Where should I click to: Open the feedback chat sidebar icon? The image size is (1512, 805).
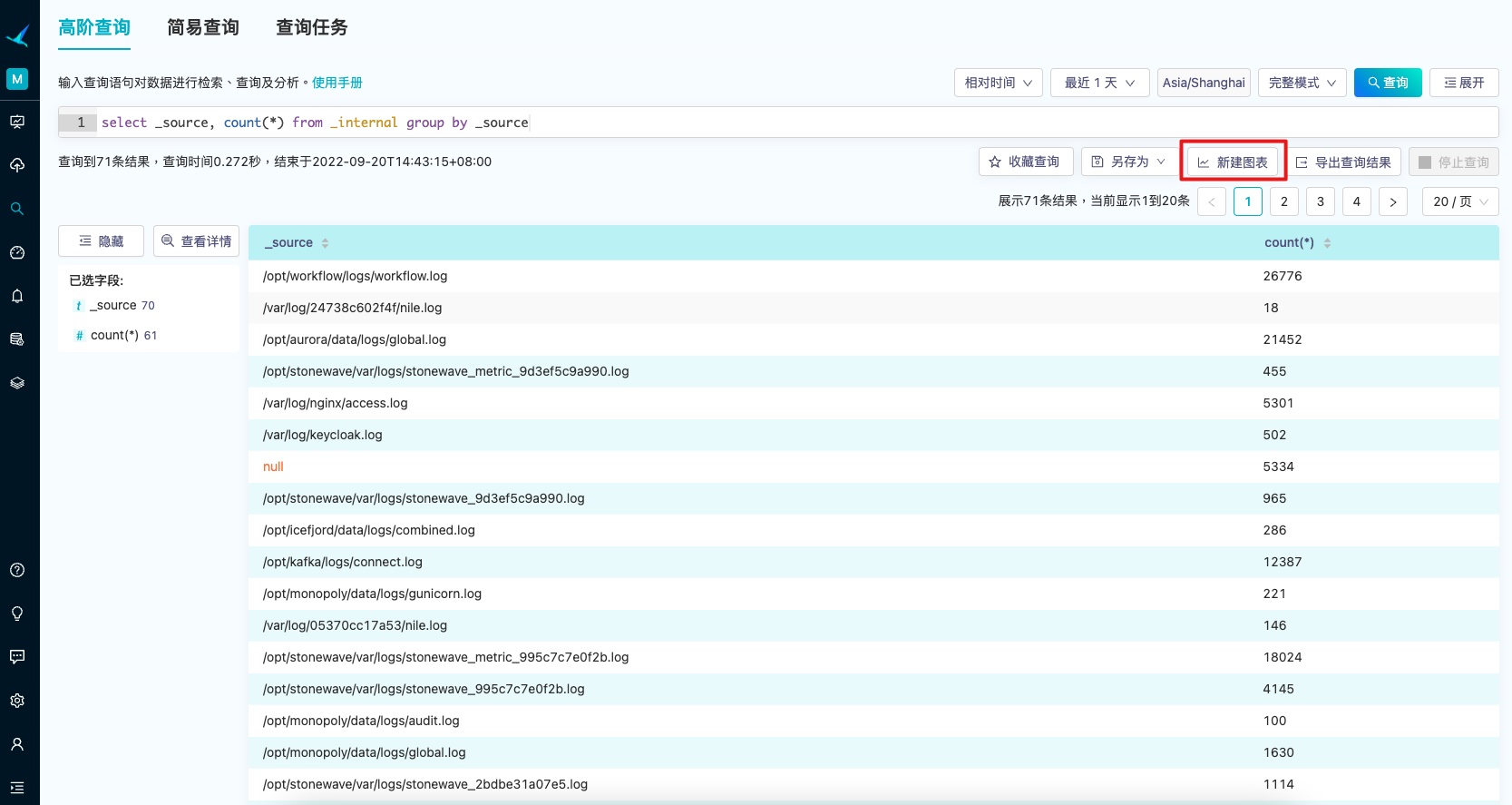[x=17, y=657]
